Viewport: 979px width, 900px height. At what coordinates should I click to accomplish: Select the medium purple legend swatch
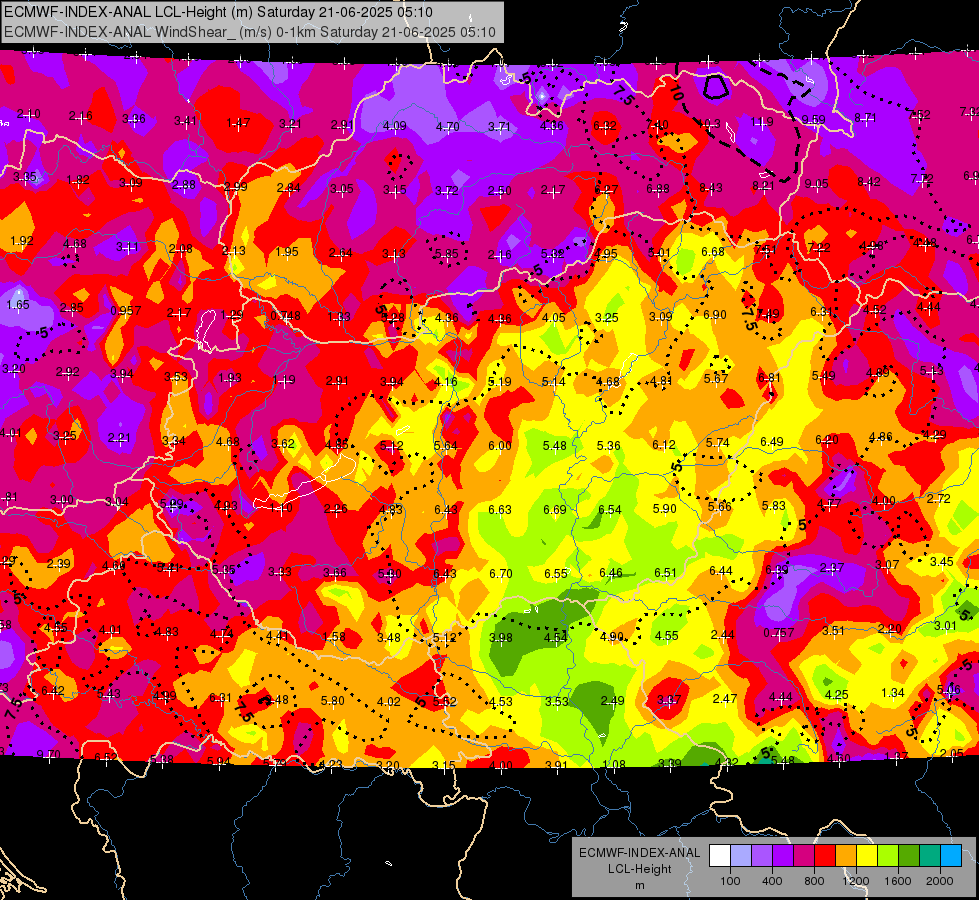[762, 856]
